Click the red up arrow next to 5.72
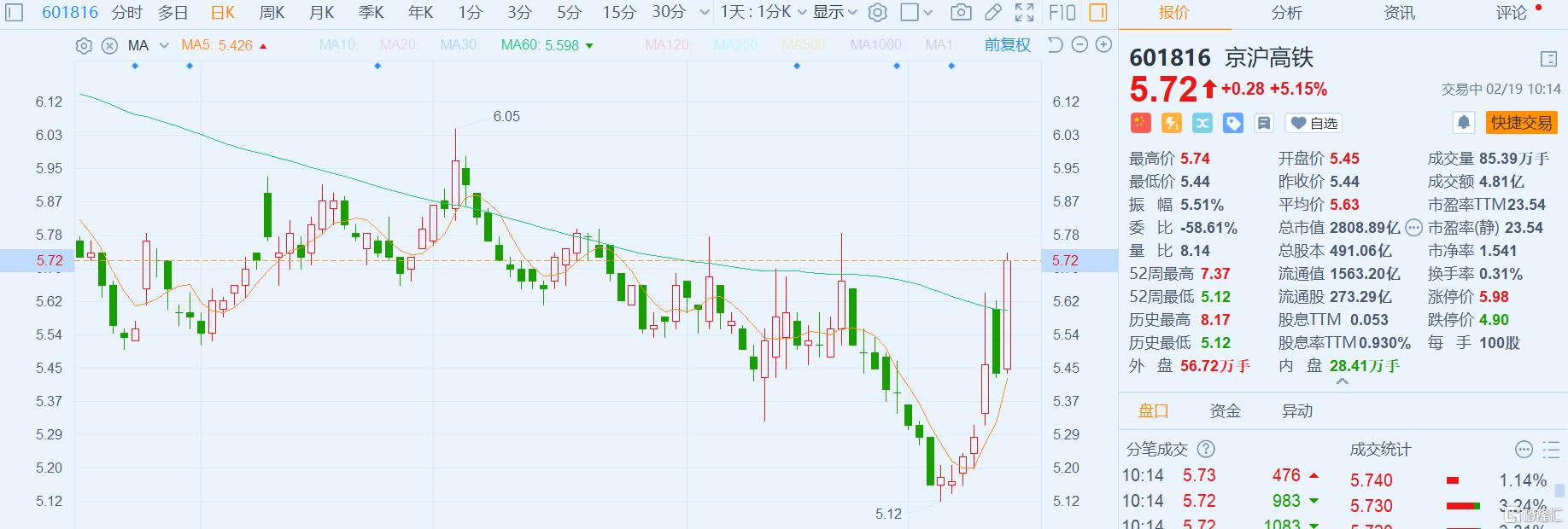The image size is (1568, 529). (1209, 89)
